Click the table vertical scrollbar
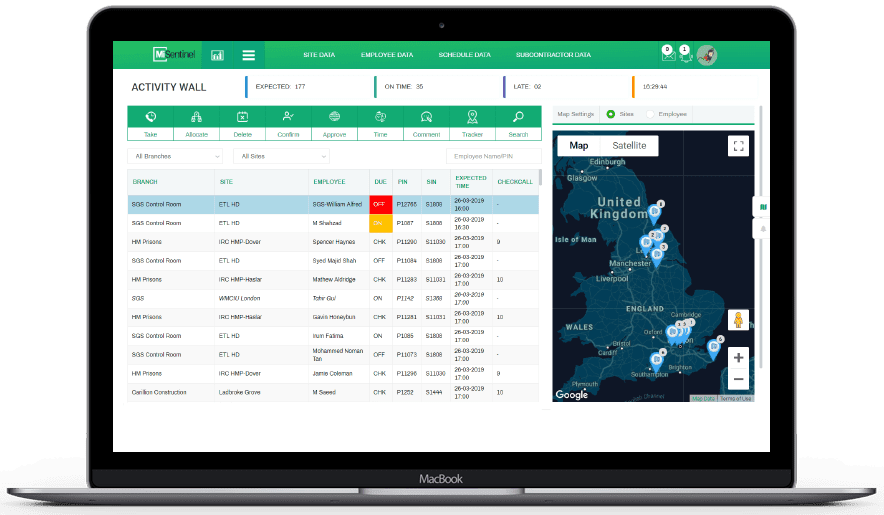The width and height of the screenshot is (884, 515). 541,177
